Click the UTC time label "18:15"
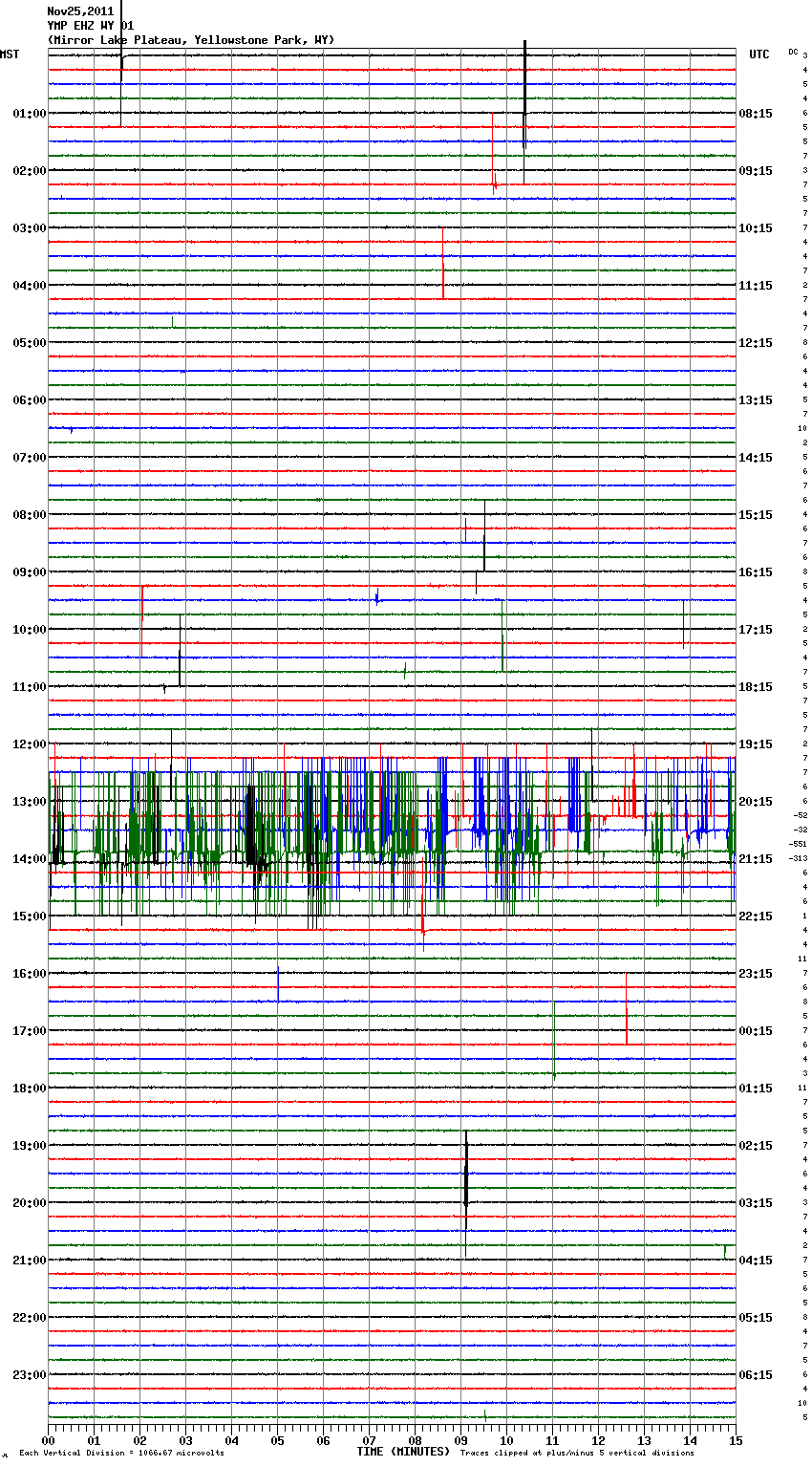Screen dimensions: 812x1466 pyautogui.click(x=756, y=687)
